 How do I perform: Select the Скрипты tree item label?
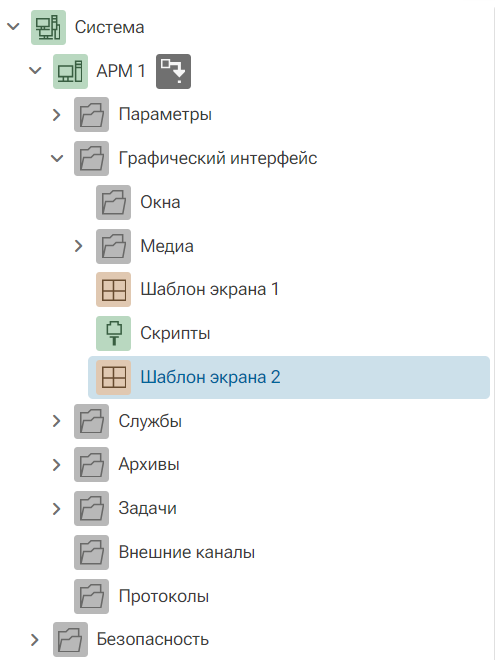(175, 334)
